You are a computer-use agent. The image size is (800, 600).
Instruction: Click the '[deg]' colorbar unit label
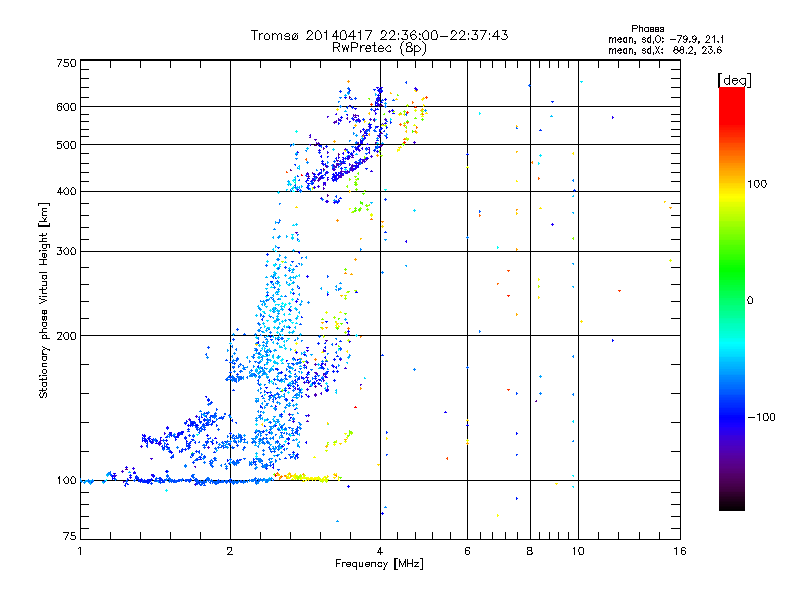(x=734, y=80)
